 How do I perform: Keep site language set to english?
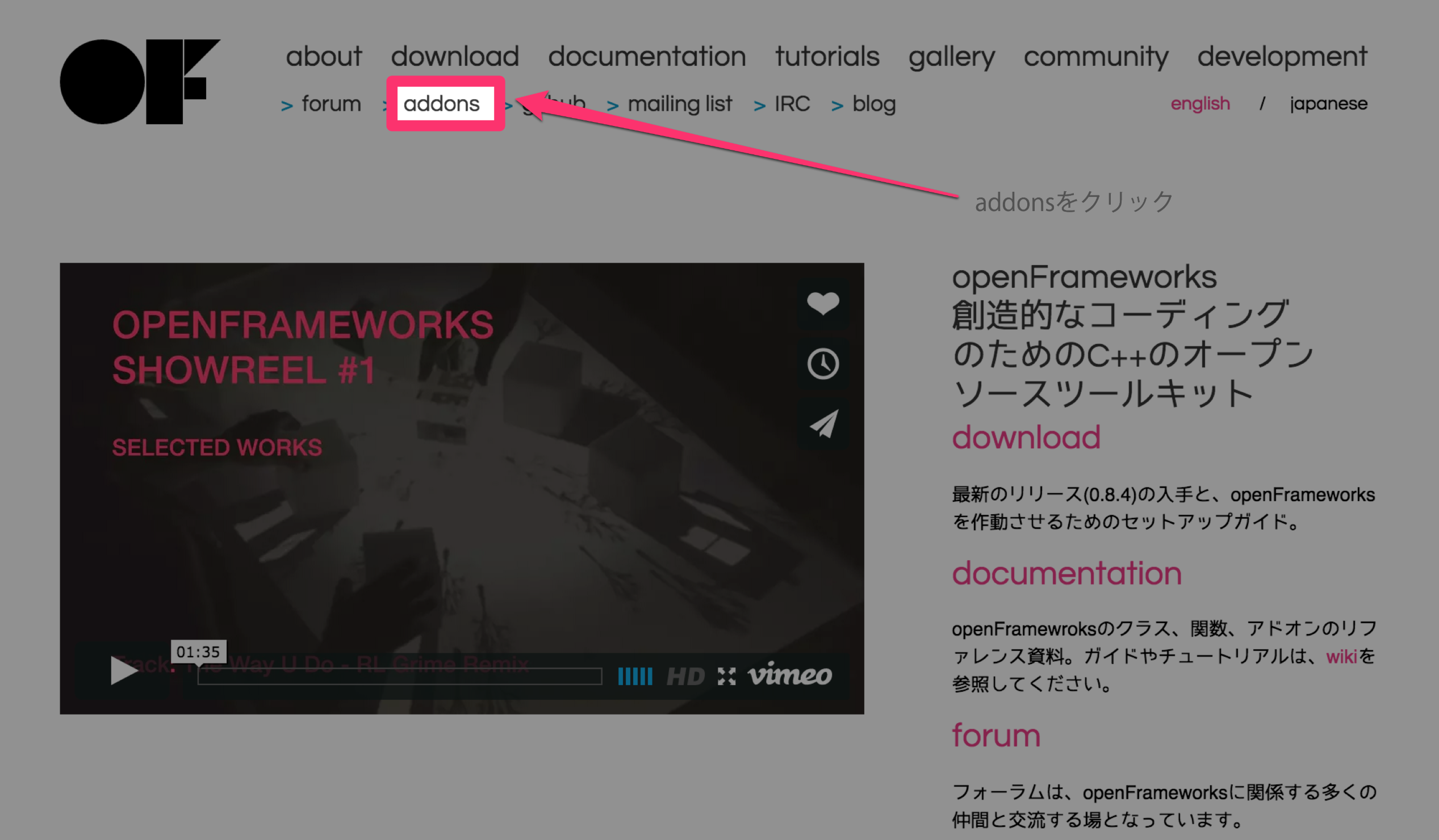pyautogui.click(x=1200, y=103)
